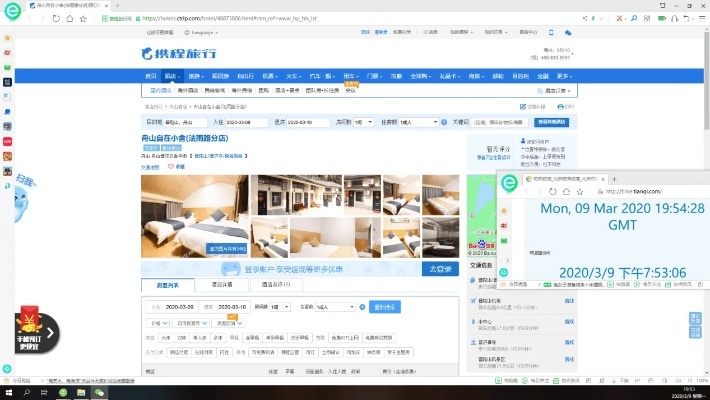Expand the sidebar chevron in small browser window

(x=507, y=260)
